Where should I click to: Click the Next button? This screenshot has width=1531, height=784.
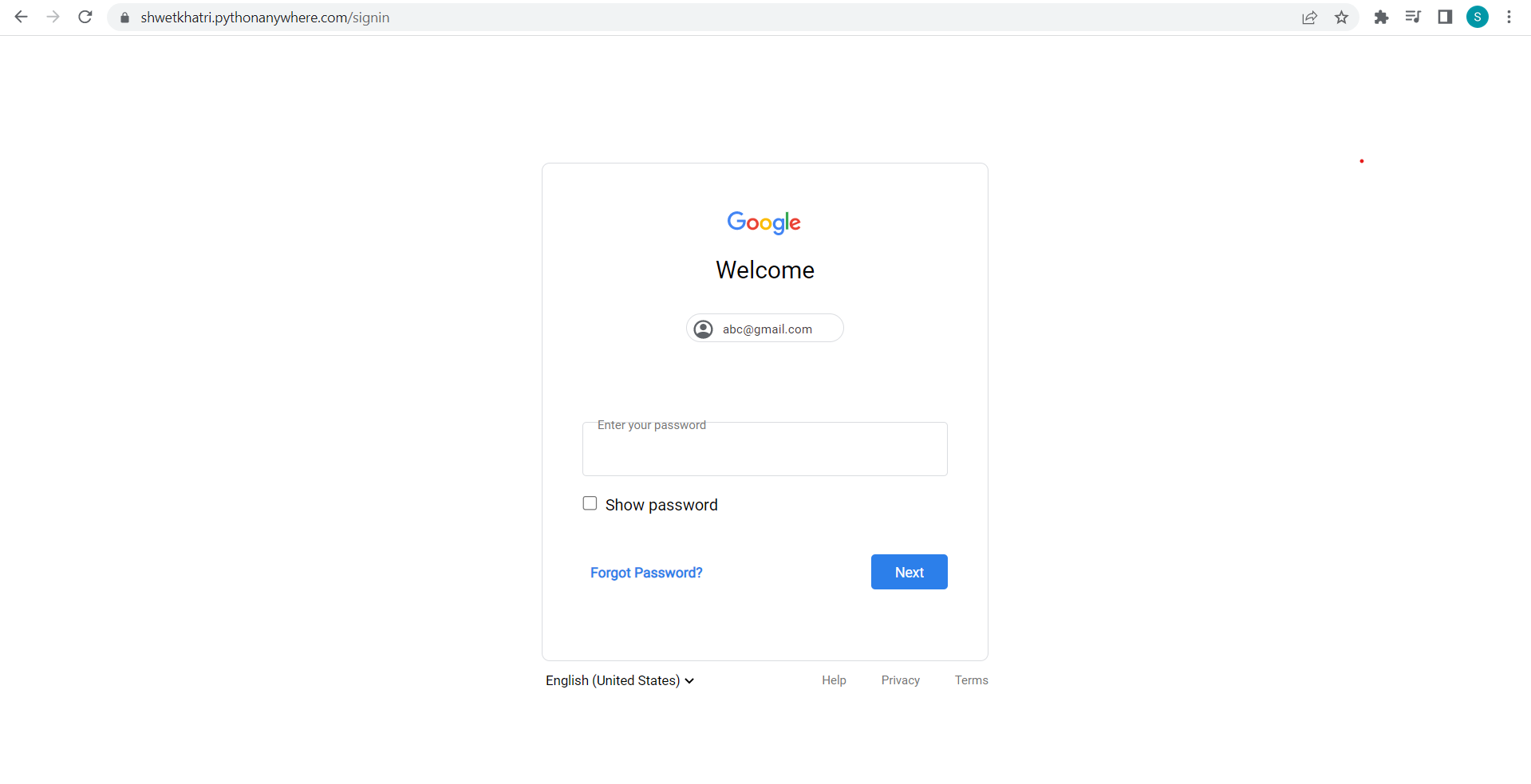point(909,572)
